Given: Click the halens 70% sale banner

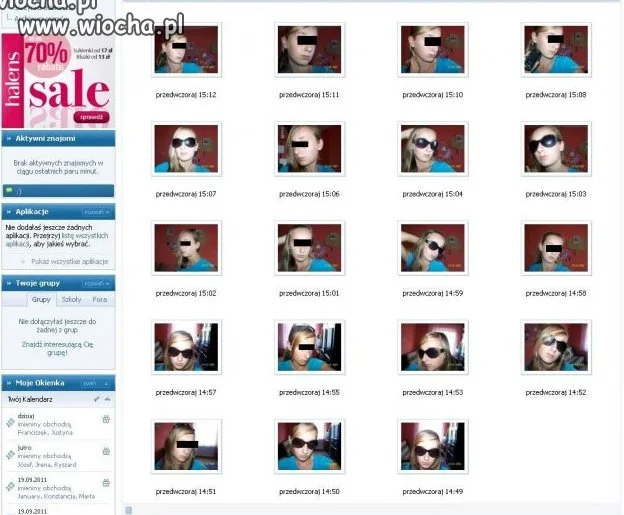Looking at the screenshot, I should [58, 80].
